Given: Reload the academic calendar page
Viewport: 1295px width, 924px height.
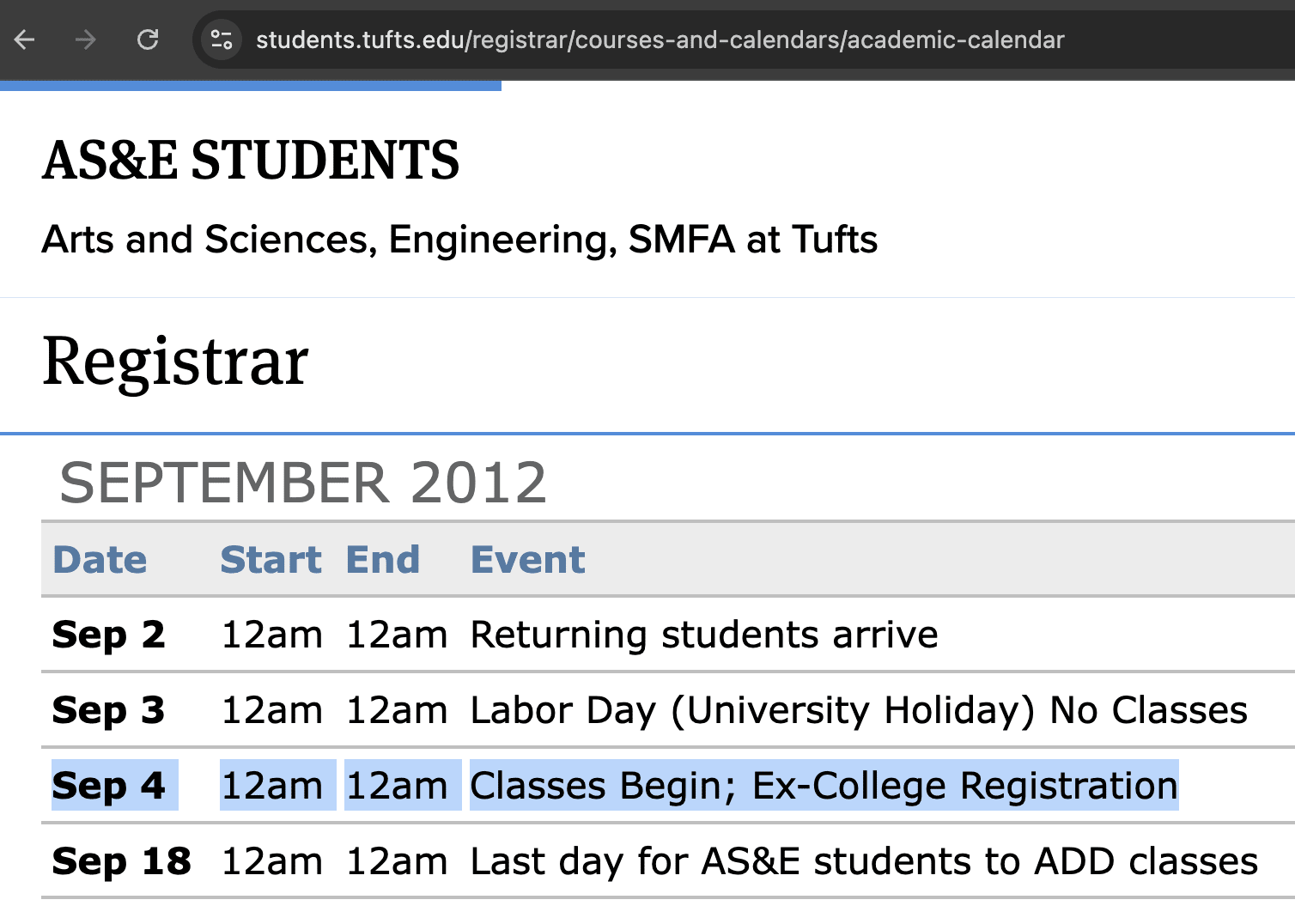Looking at the screenshot, I should 148,40.
